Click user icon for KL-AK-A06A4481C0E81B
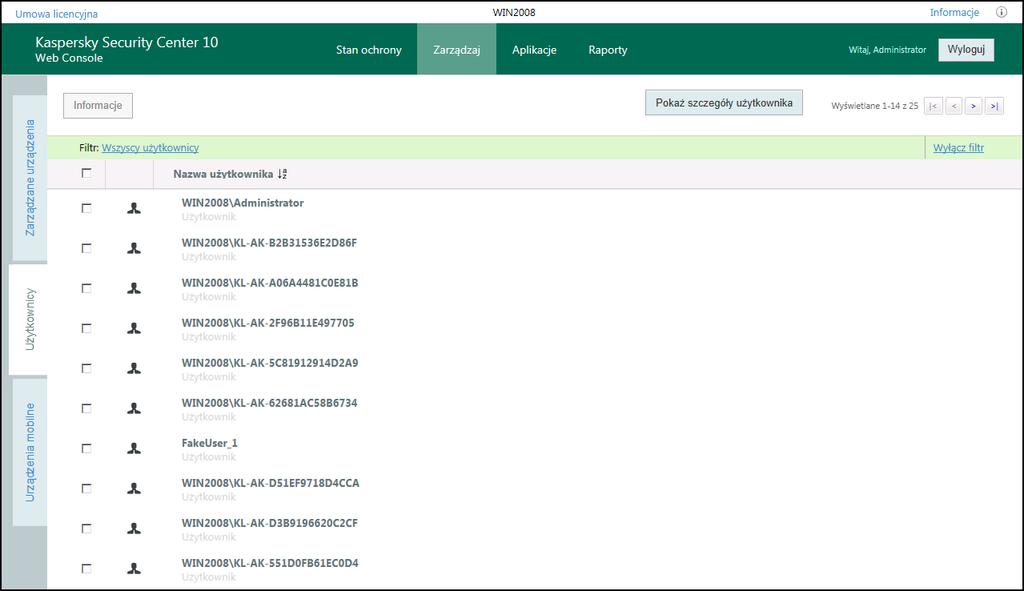Screen dimensions: 1024x591 tap(134, 288)
